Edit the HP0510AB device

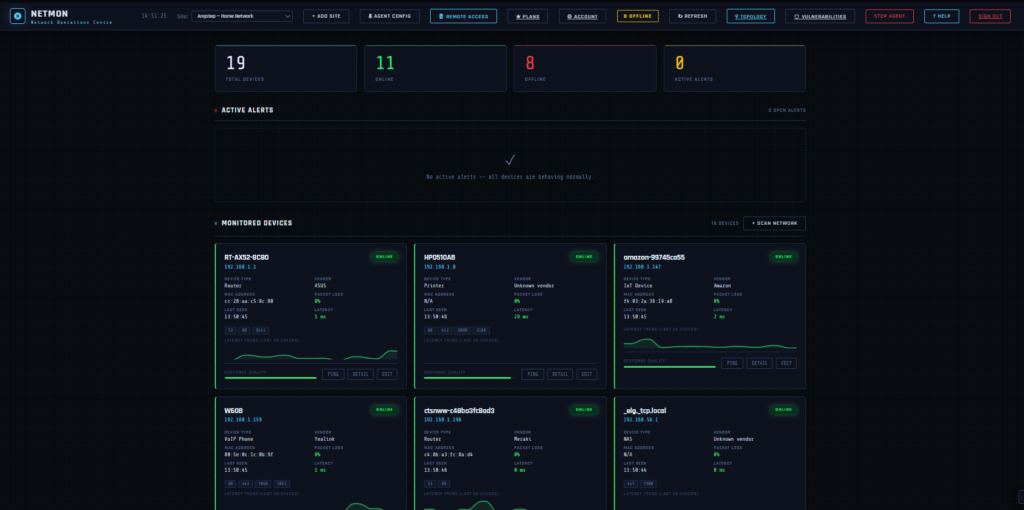click(586, 374)
